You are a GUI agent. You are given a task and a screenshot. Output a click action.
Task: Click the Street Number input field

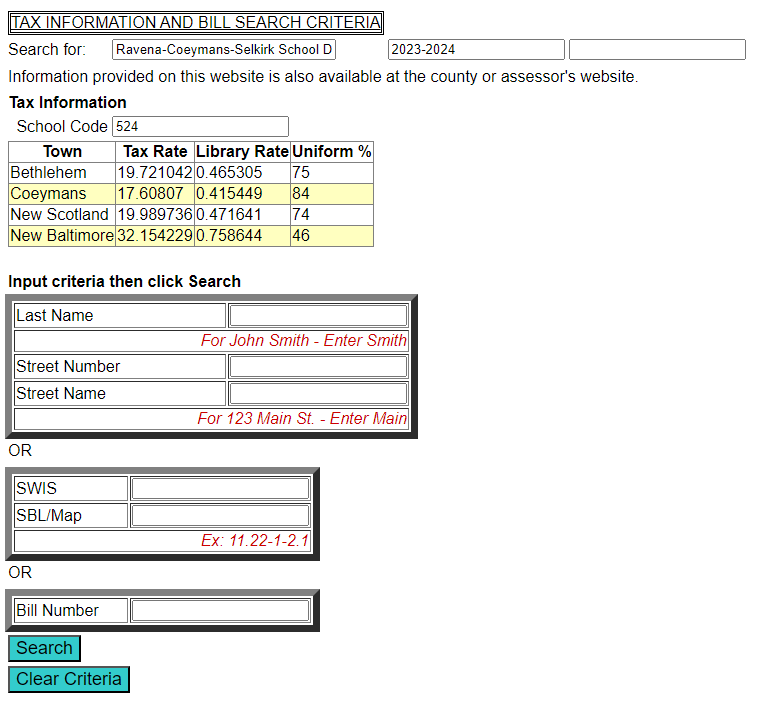pos(318,367)
